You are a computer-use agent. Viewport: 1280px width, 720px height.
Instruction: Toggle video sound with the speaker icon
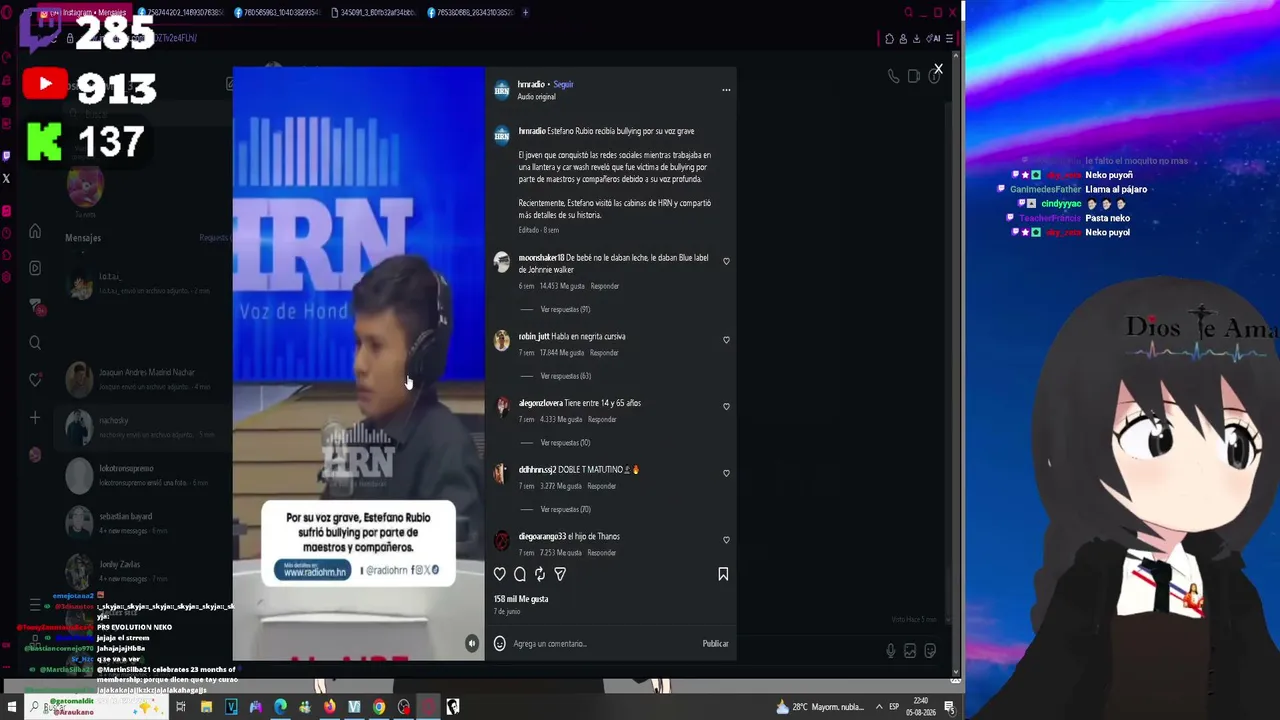pyautogui.click(x=472, y=643)
